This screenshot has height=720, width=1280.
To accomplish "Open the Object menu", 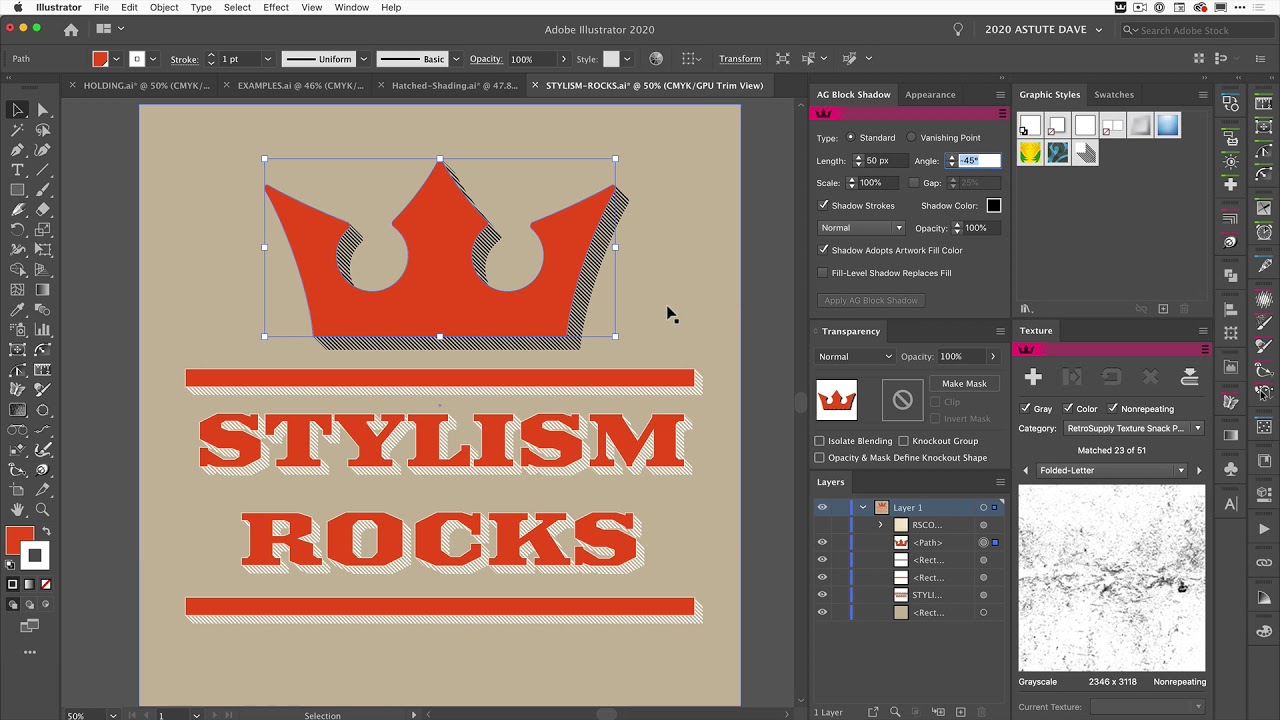I will [164, 7].
